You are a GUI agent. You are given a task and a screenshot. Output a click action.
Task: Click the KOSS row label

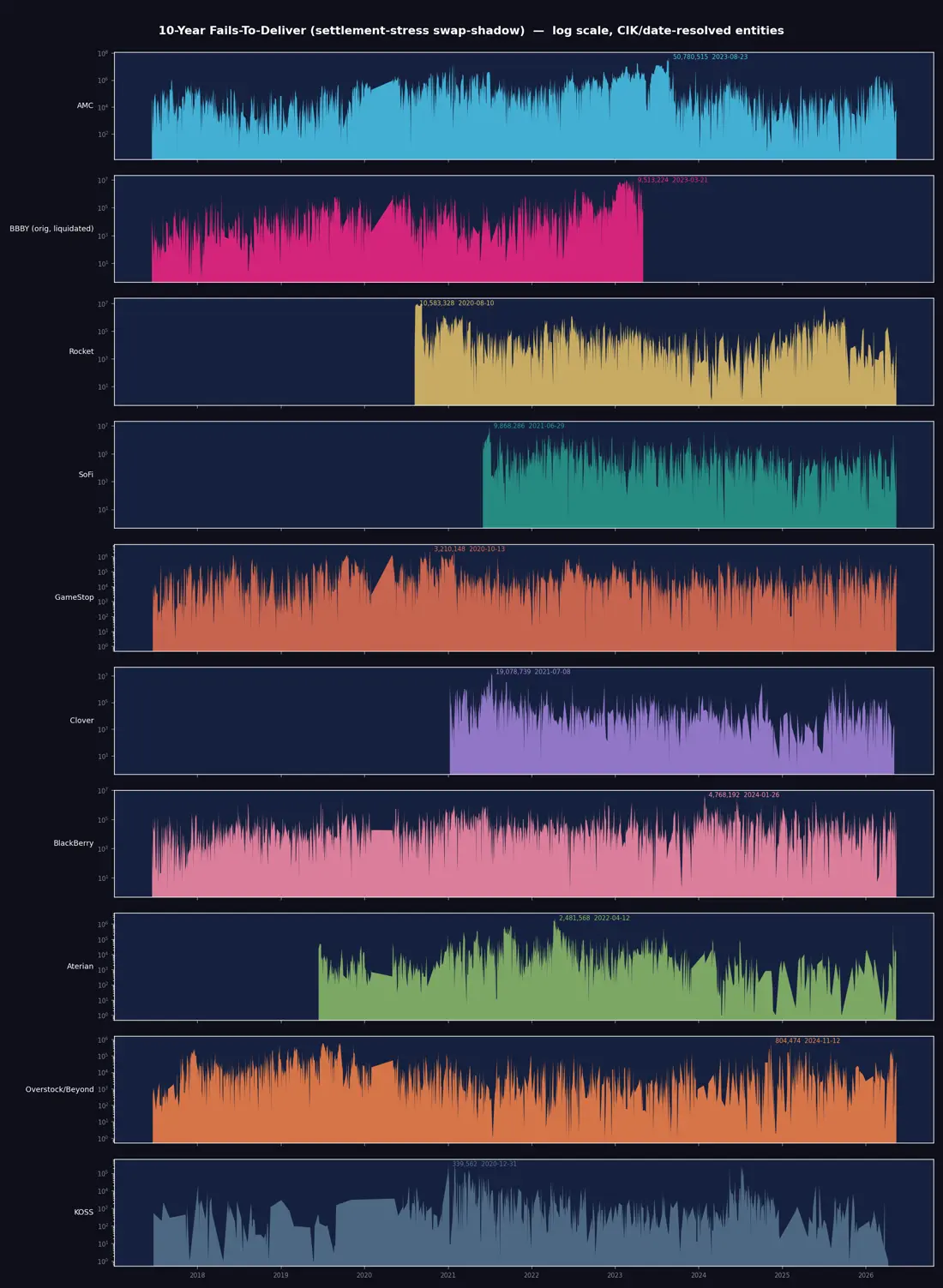tap(84, 1213)
